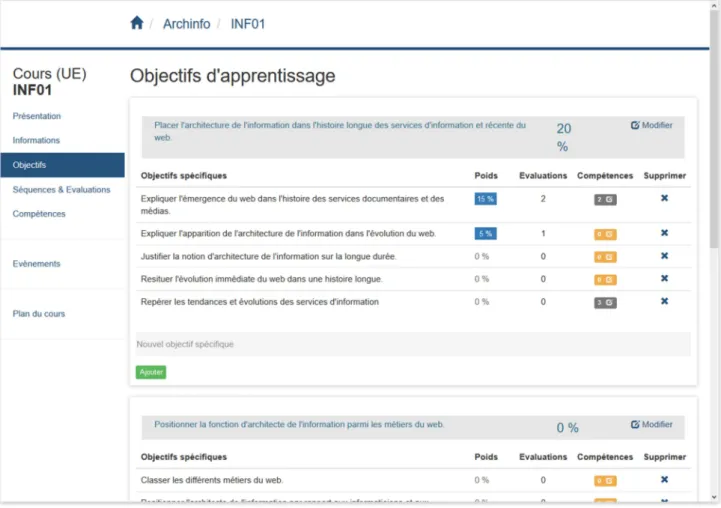This screenshot has width=721, height=508.
Task: Click the 0 % weight of 'Classer les différents métiers'
Action: coord(481,480)
